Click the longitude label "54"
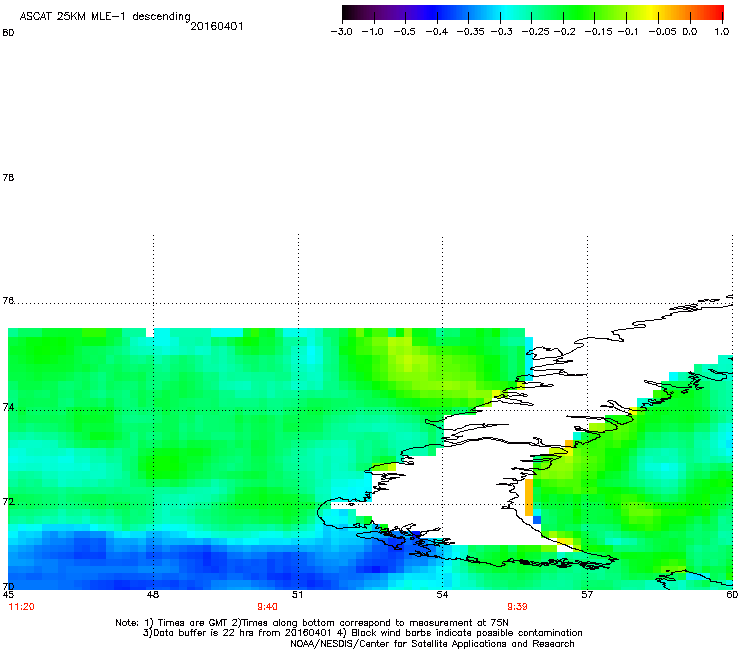The height and width of the screenshot is (650, 740). tap(442, 595)
